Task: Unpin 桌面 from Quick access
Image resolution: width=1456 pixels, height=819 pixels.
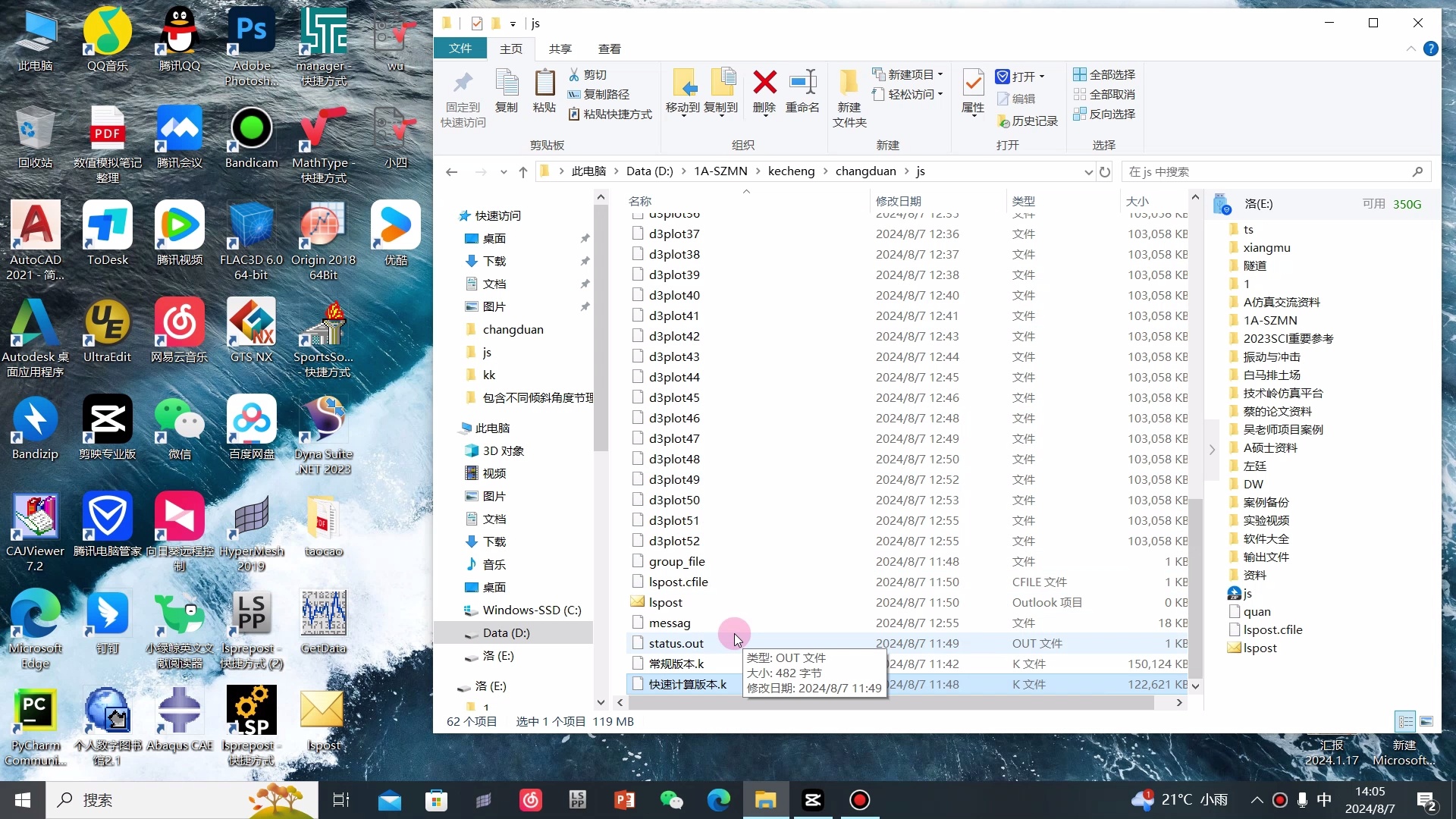Action: coord(585,237)
